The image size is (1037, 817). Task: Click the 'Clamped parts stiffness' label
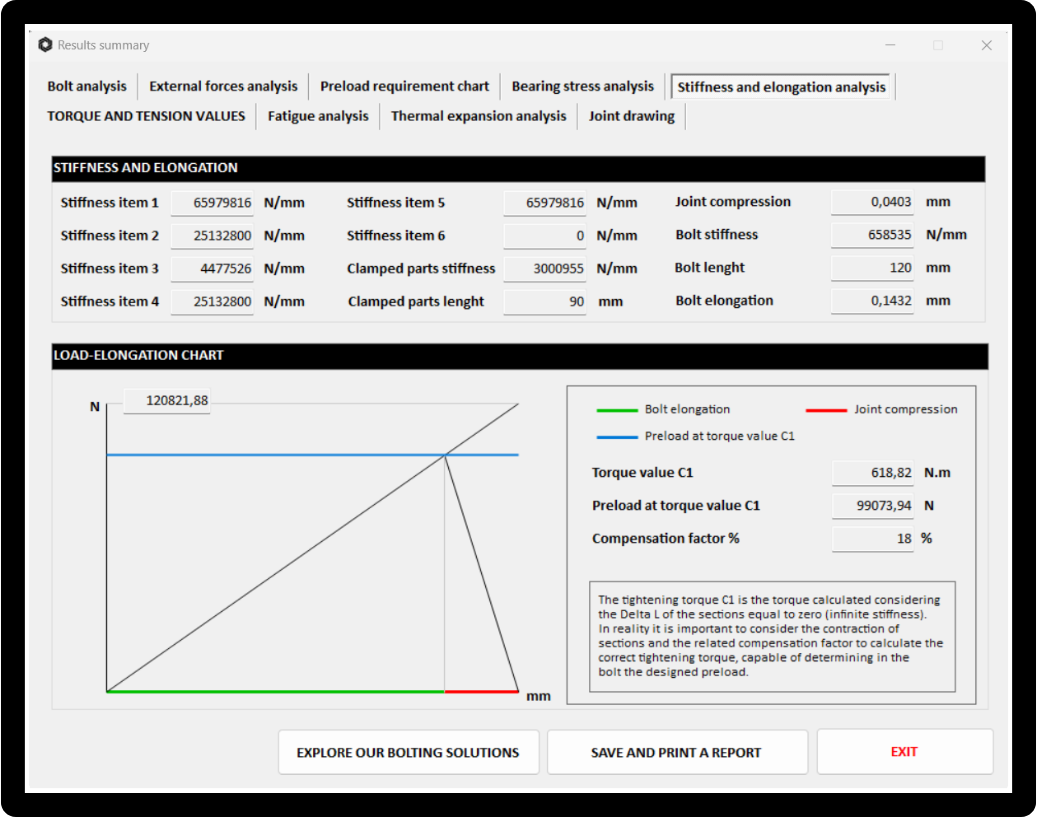click(421, 269)
